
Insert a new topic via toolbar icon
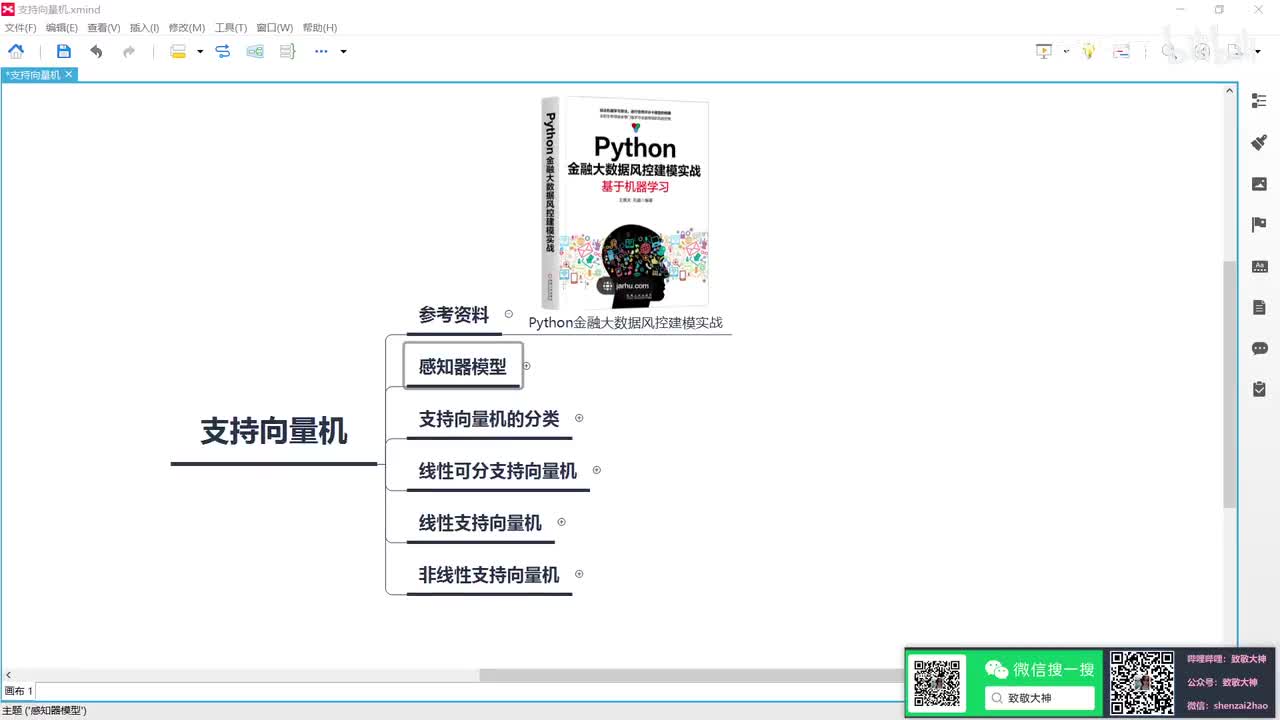178,51
